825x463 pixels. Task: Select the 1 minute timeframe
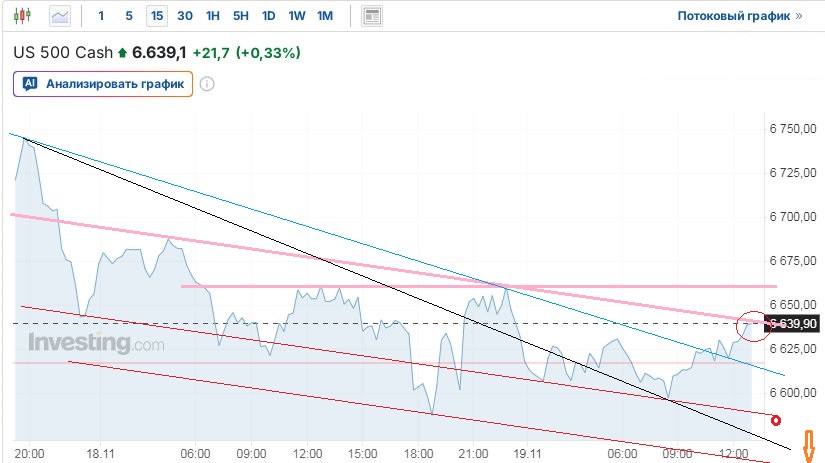(x=101, y=16)
